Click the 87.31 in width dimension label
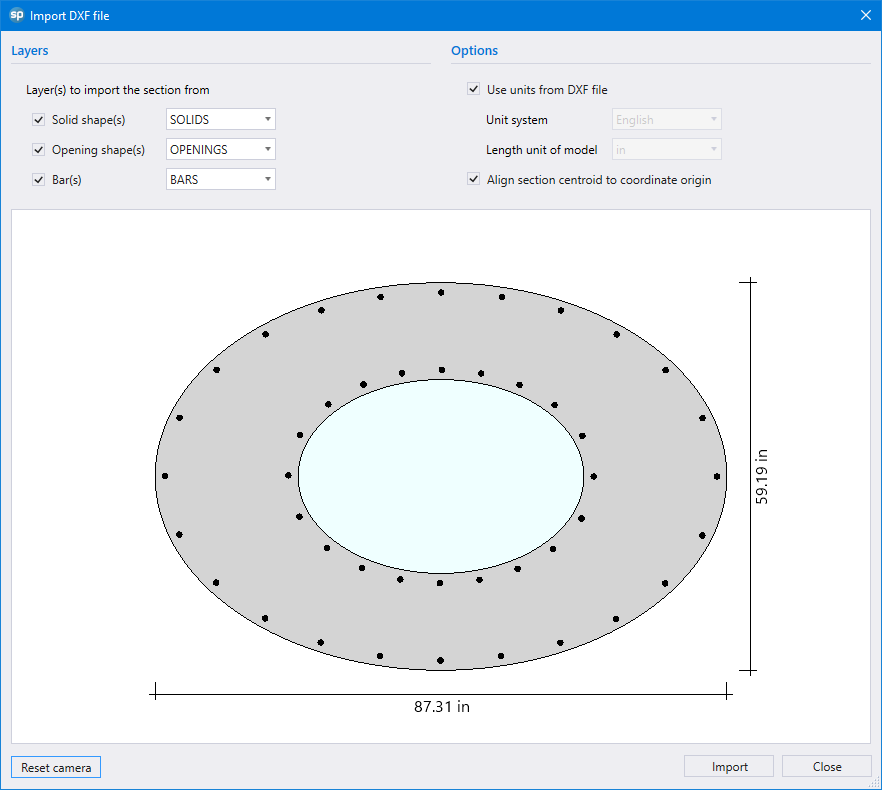Viewport: 882px width, 790px height. coord(442,707)
